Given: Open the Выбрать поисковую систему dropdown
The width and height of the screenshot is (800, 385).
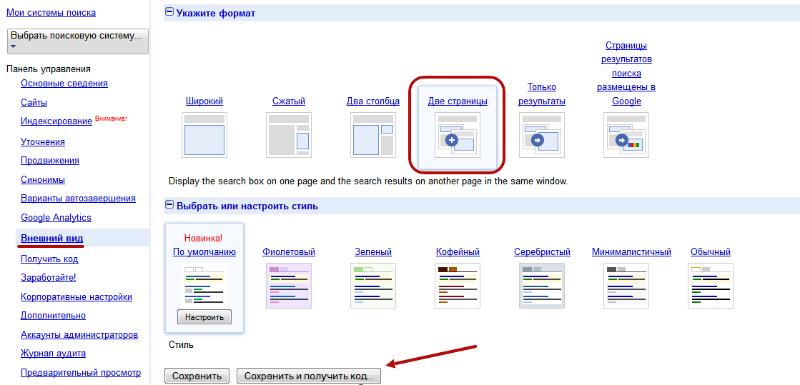Looking at the screenshot, I should 78,41.
